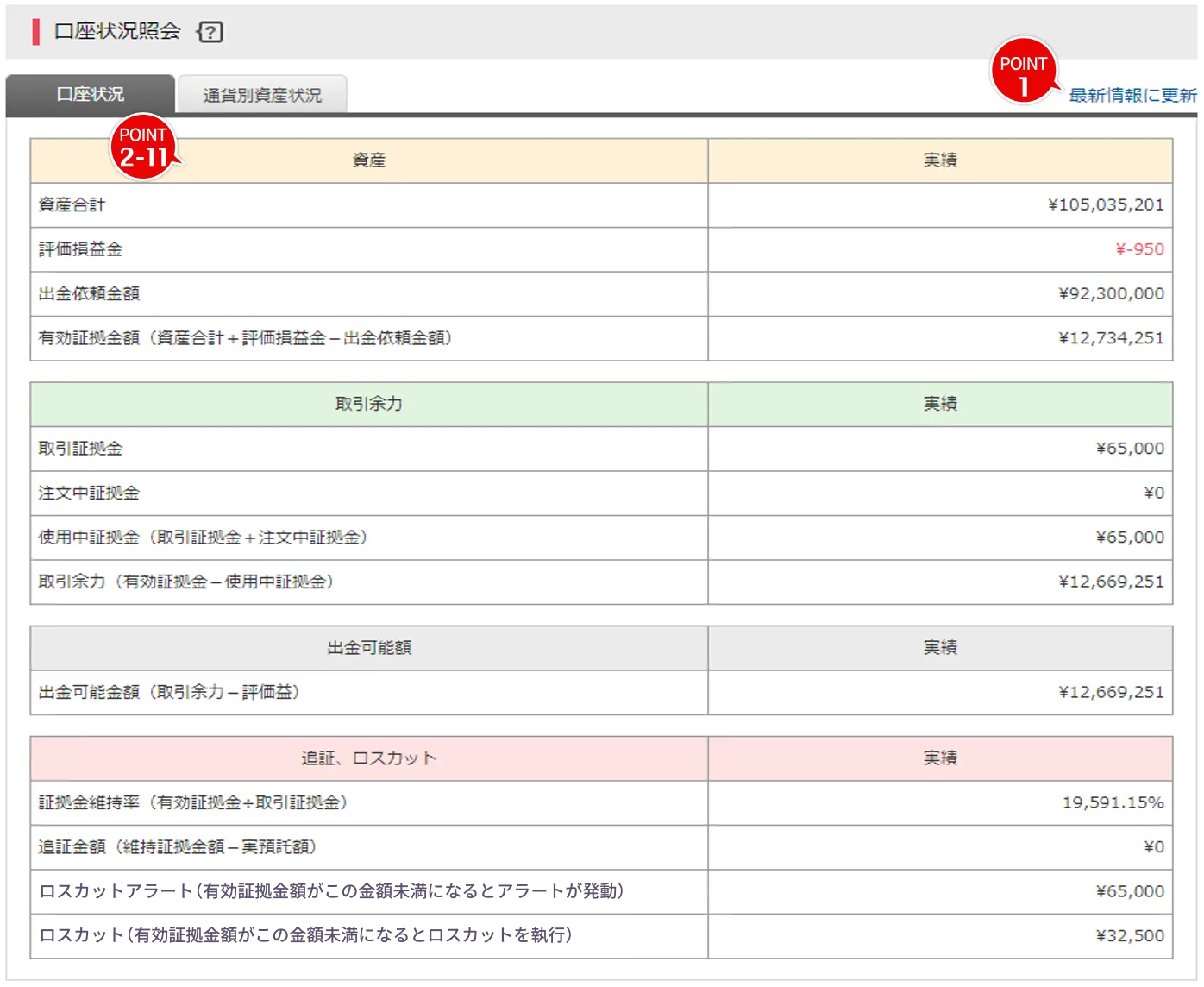Click the 取引証拠金 value ¥65,000
The width and height of the screenshot is (1204, 987).
click(1128, 449)
